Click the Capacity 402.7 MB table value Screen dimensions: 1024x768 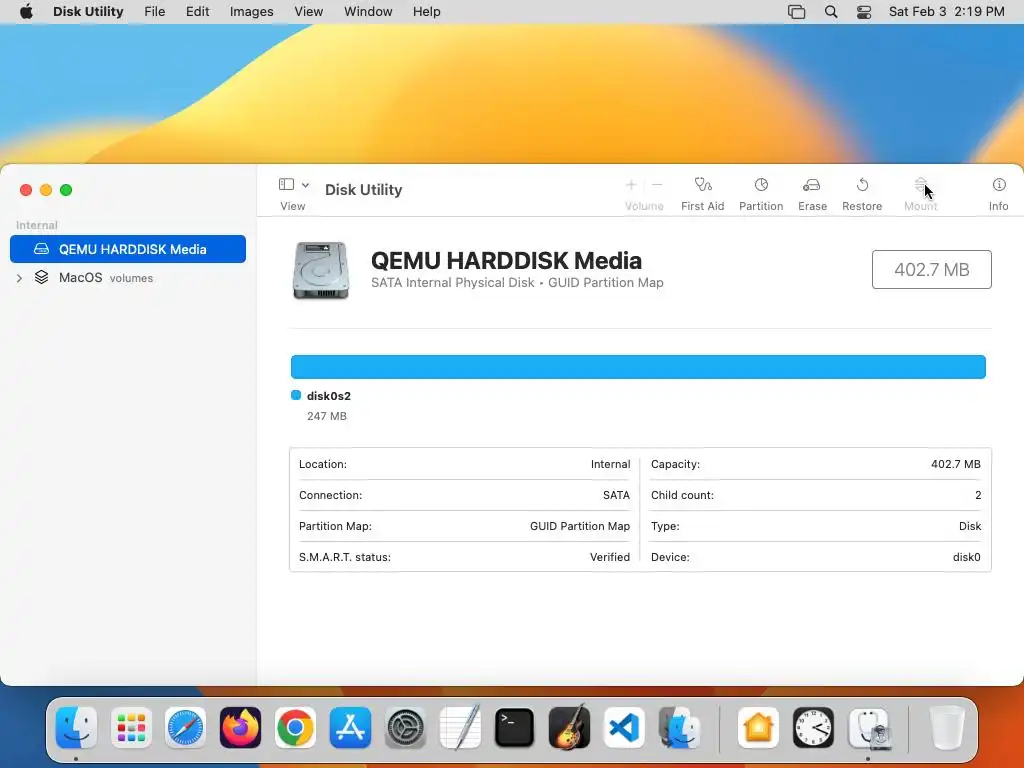click(955, 464)
